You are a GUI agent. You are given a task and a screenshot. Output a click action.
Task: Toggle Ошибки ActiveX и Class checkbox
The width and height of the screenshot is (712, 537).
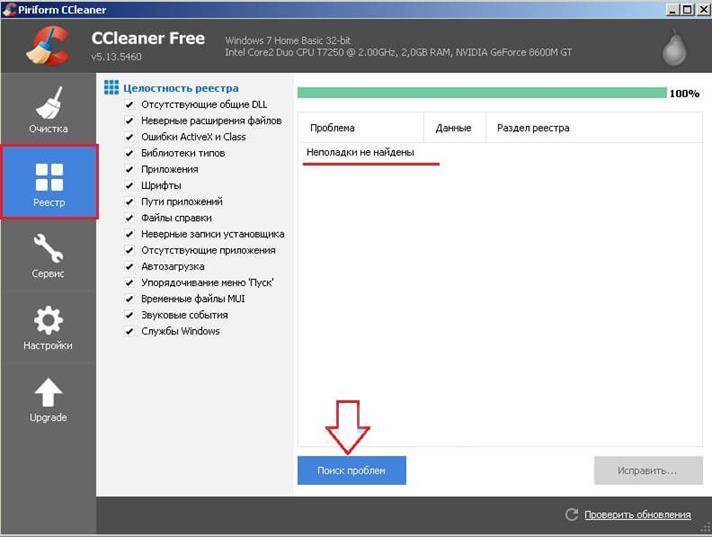[x=129, y=137]
